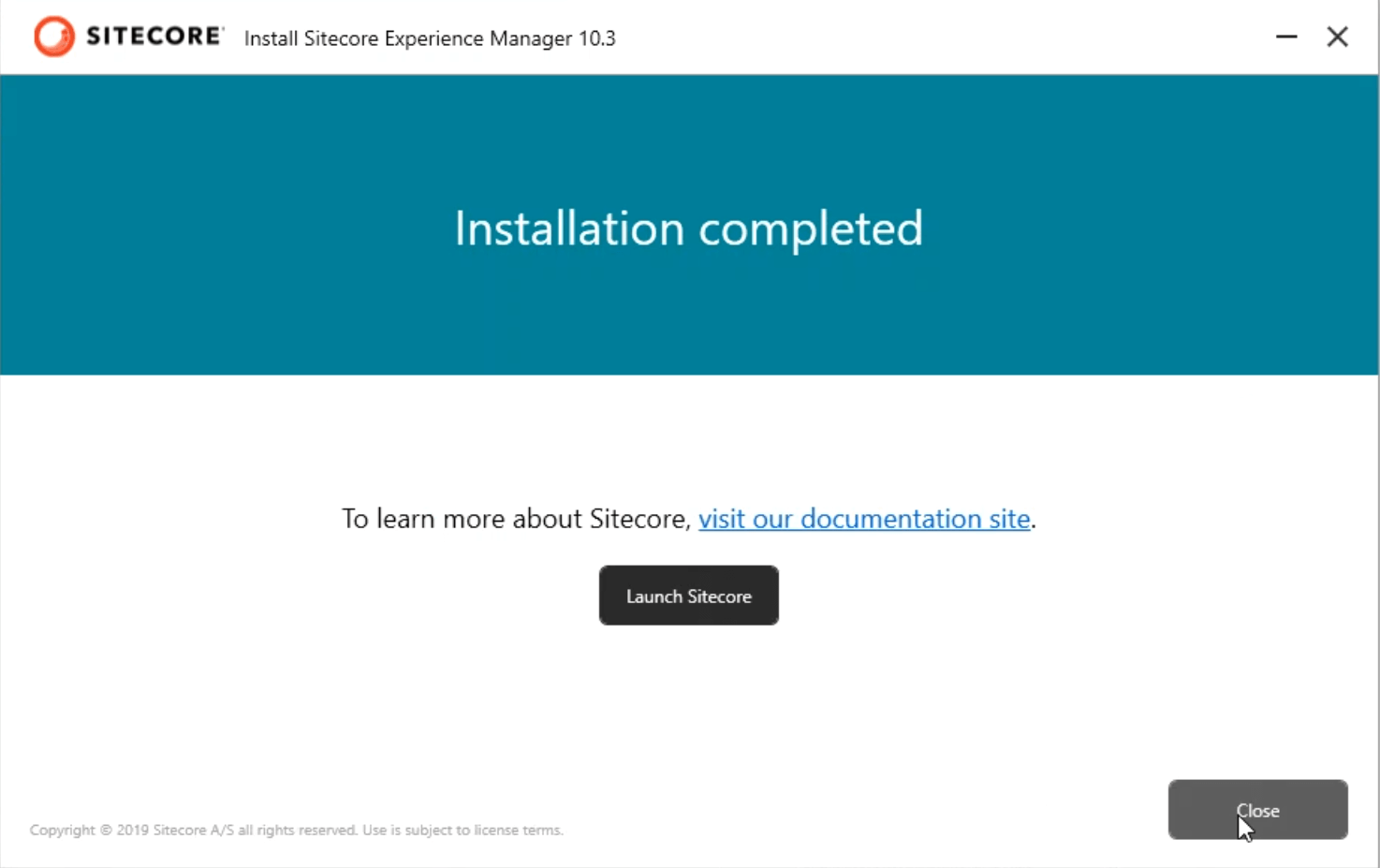The width and height of the screenshot is (1380, 868).
Task: Click the Close button at bottom right
Action: point(1257,810)
